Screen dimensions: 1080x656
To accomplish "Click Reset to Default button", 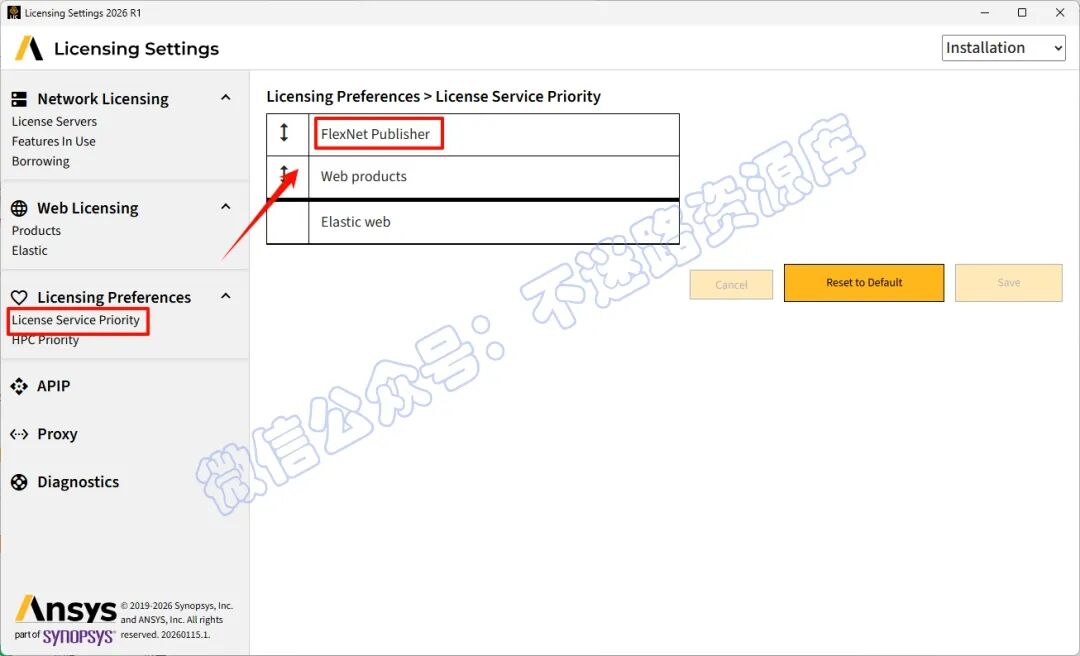I will point(864,283).
